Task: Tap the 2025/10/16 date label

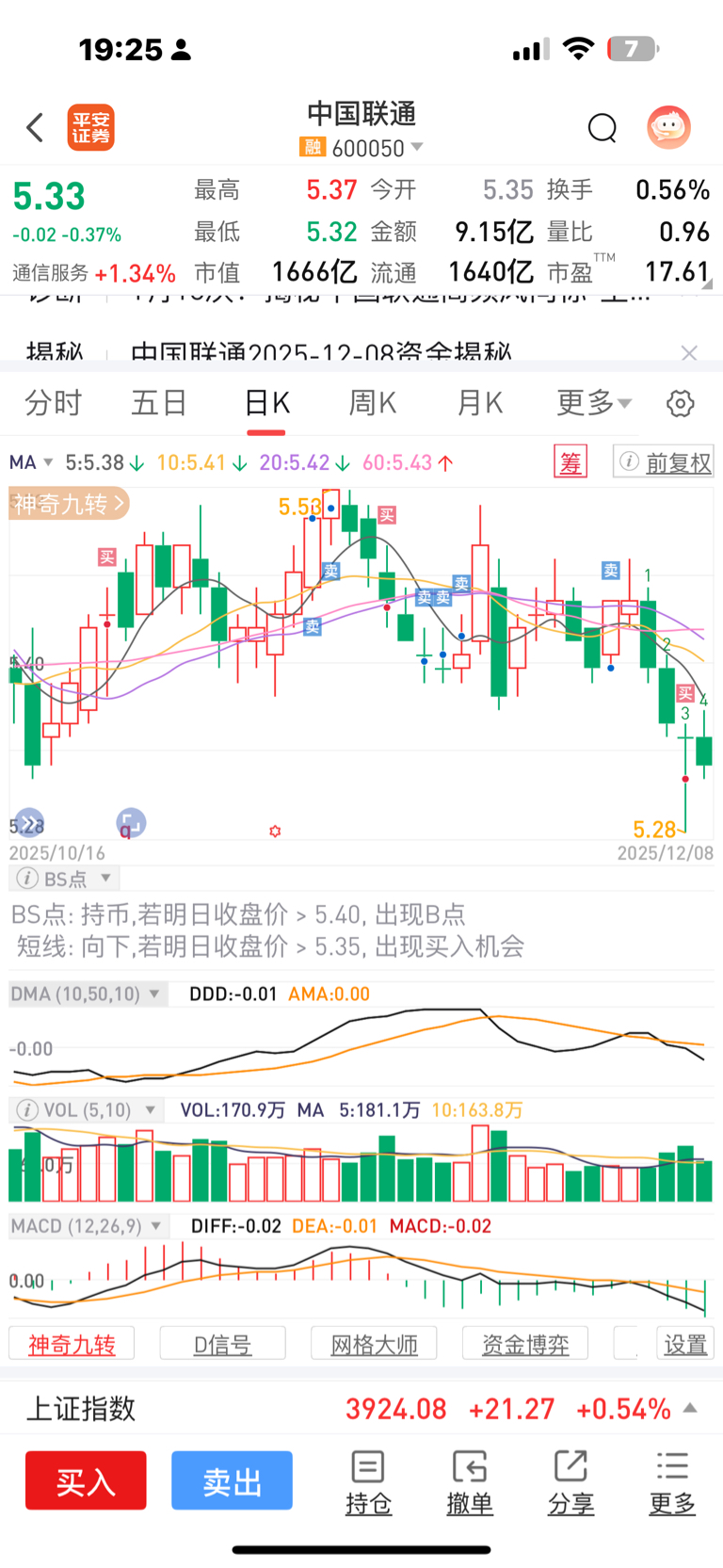Action: click(57, 853)
